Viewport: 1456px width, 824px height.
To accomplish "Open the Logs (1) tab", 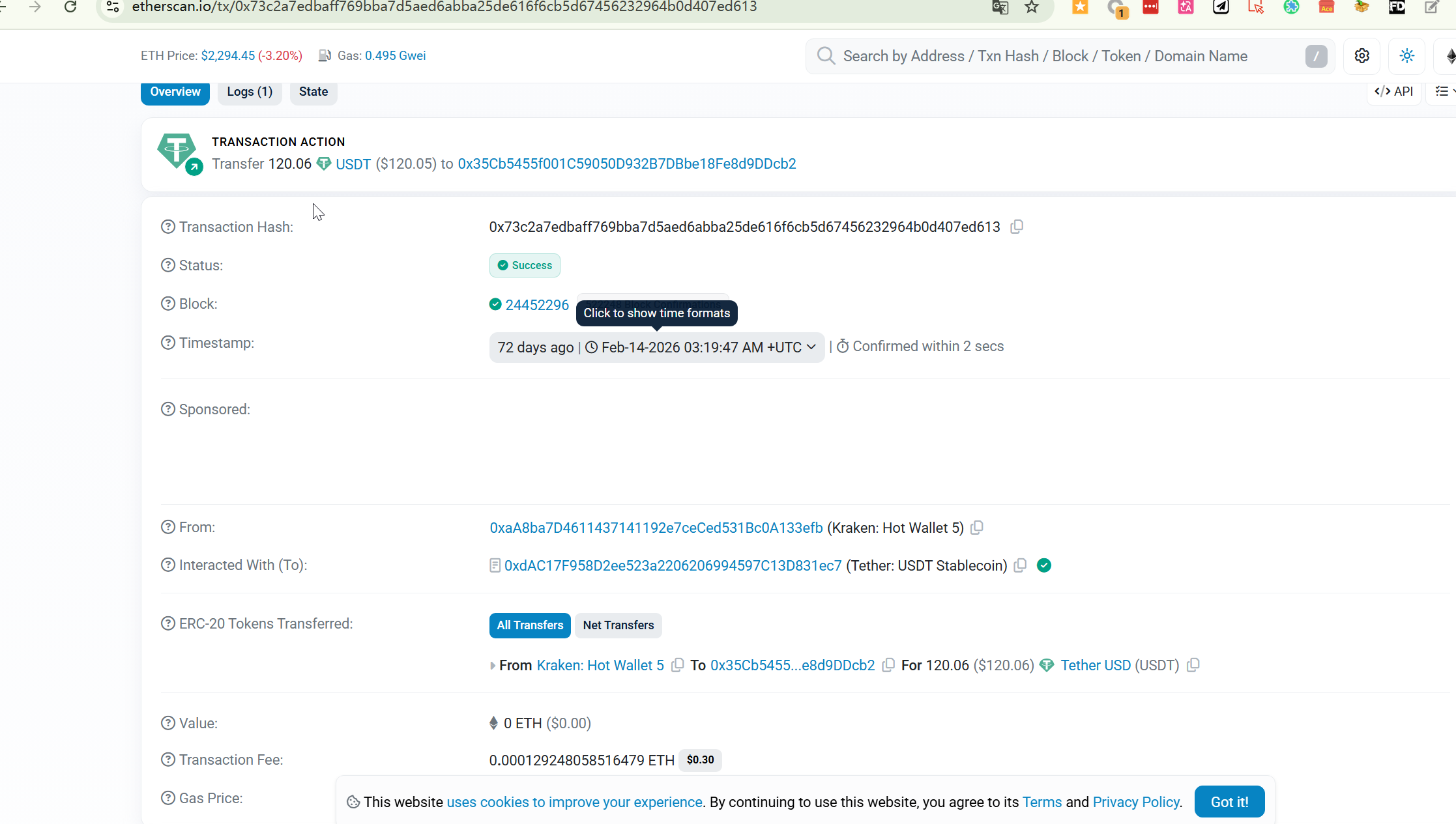I will point(250,92).
